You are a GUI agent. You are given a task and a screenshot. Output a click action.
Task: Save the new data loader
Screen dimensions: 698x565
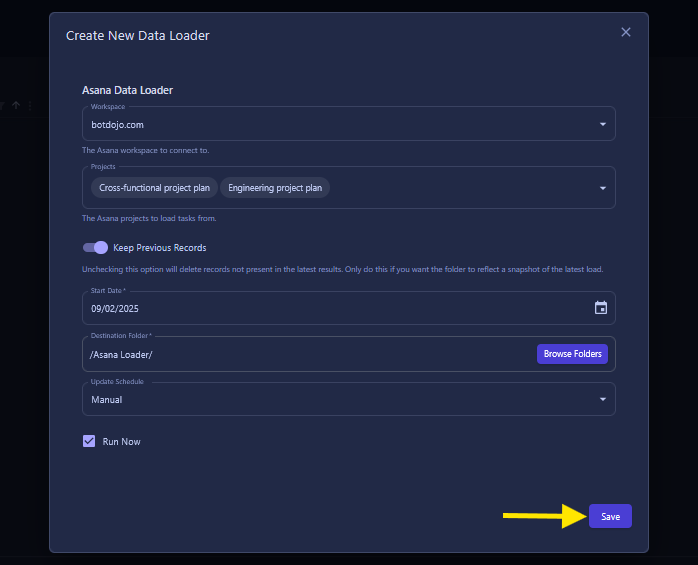point(610,516)
